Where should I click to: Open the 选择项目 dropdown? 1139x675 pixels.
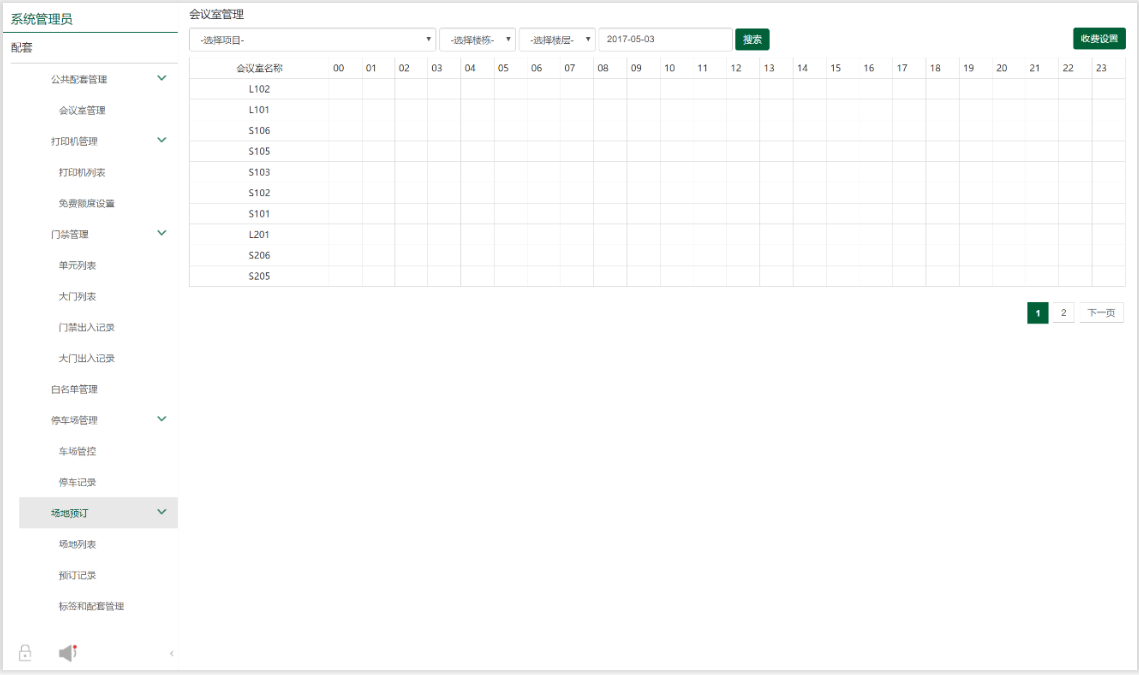pos(312,39)
